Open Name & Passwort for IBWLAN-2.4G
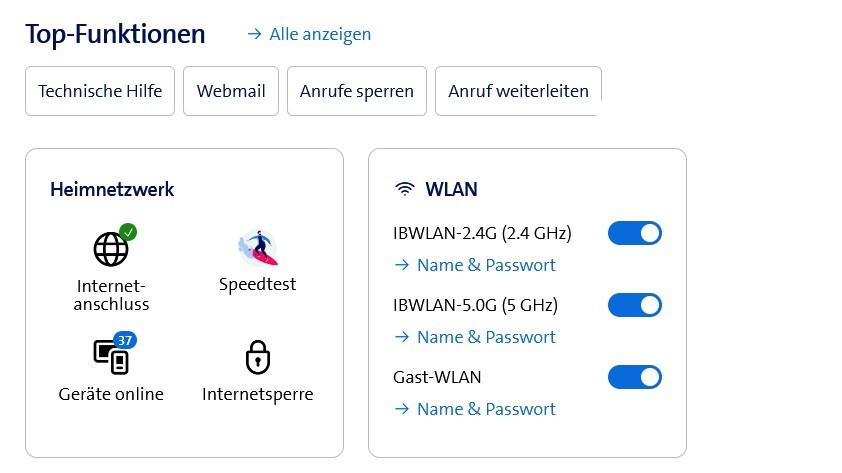The height and width of the screenshot is (473, 842). tap(476, 265)
